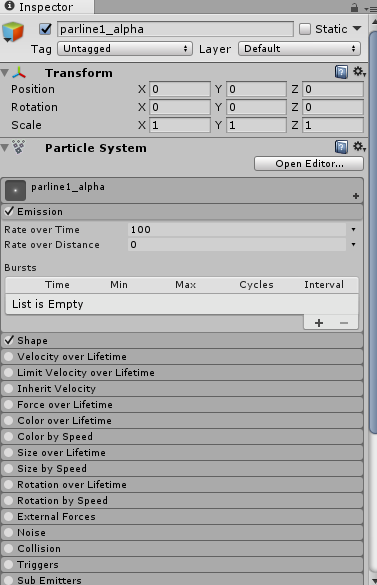Collapse the Transform component foldout
This screenshot has height=585, width=377.
point(4,73)
